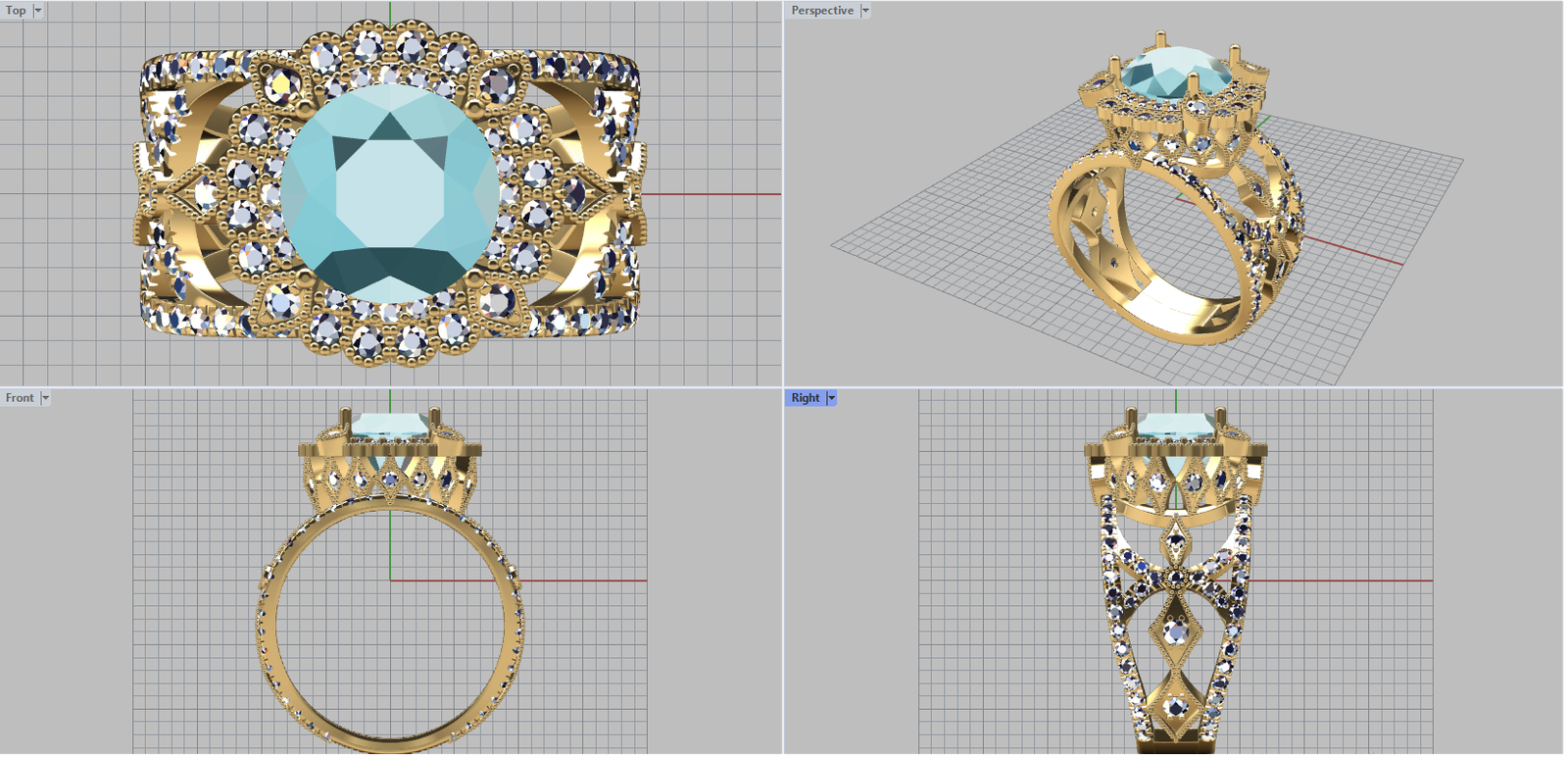Expand the Right viewport dropdown arrow
The image size is (1568, 757).
pyautogui.click(x=832, y=398)
